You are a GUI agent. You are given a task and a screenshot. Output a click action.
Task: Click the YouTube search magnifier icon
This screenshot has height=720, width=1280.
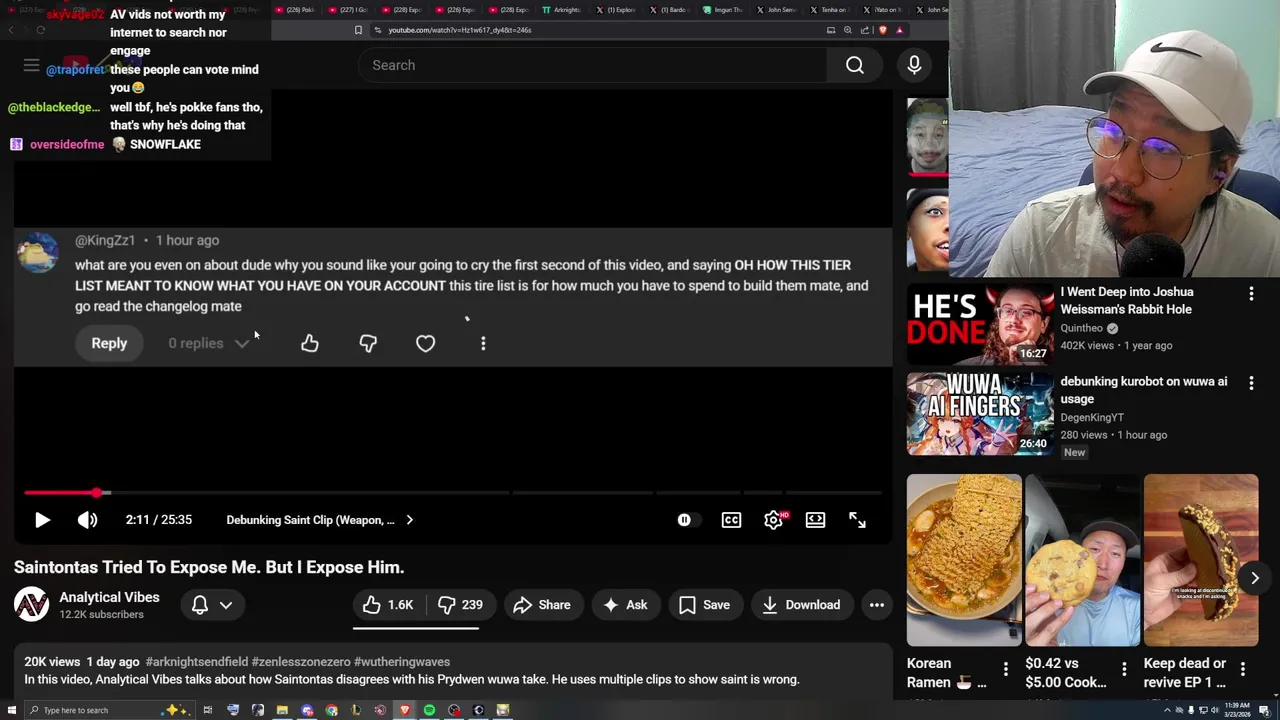tap(855, 65)
